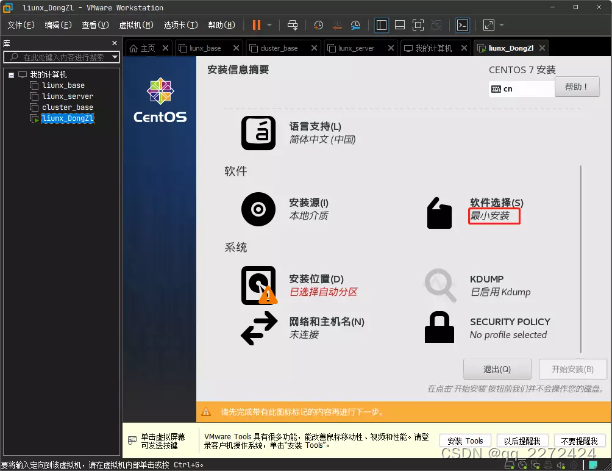Close the library sidebar panel
612x471 pixels.
point(114,43)
